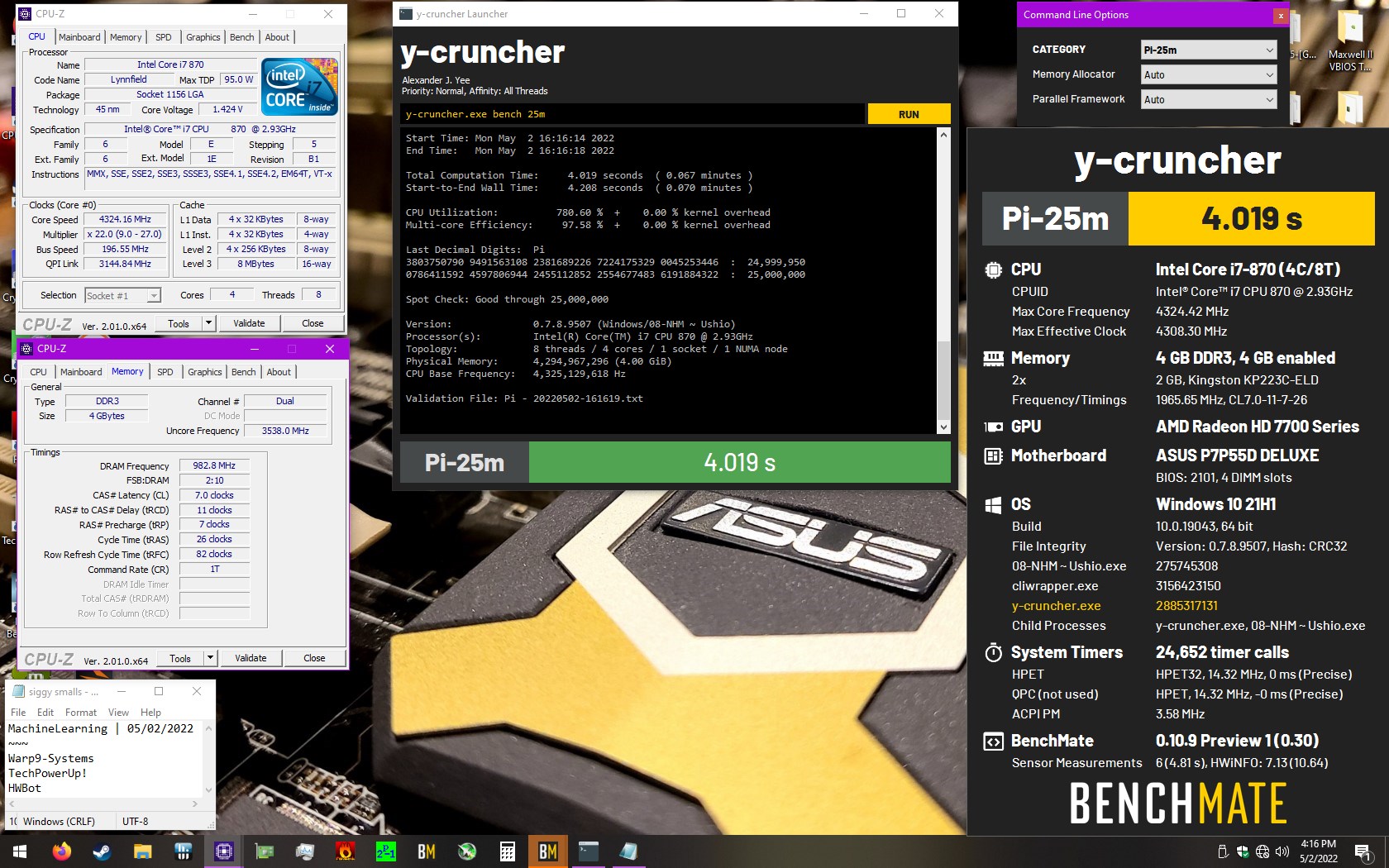Click the green 4.019 s result bar
The width and height of the screenshot is (1389, 868).
click(x=739, y=462)
